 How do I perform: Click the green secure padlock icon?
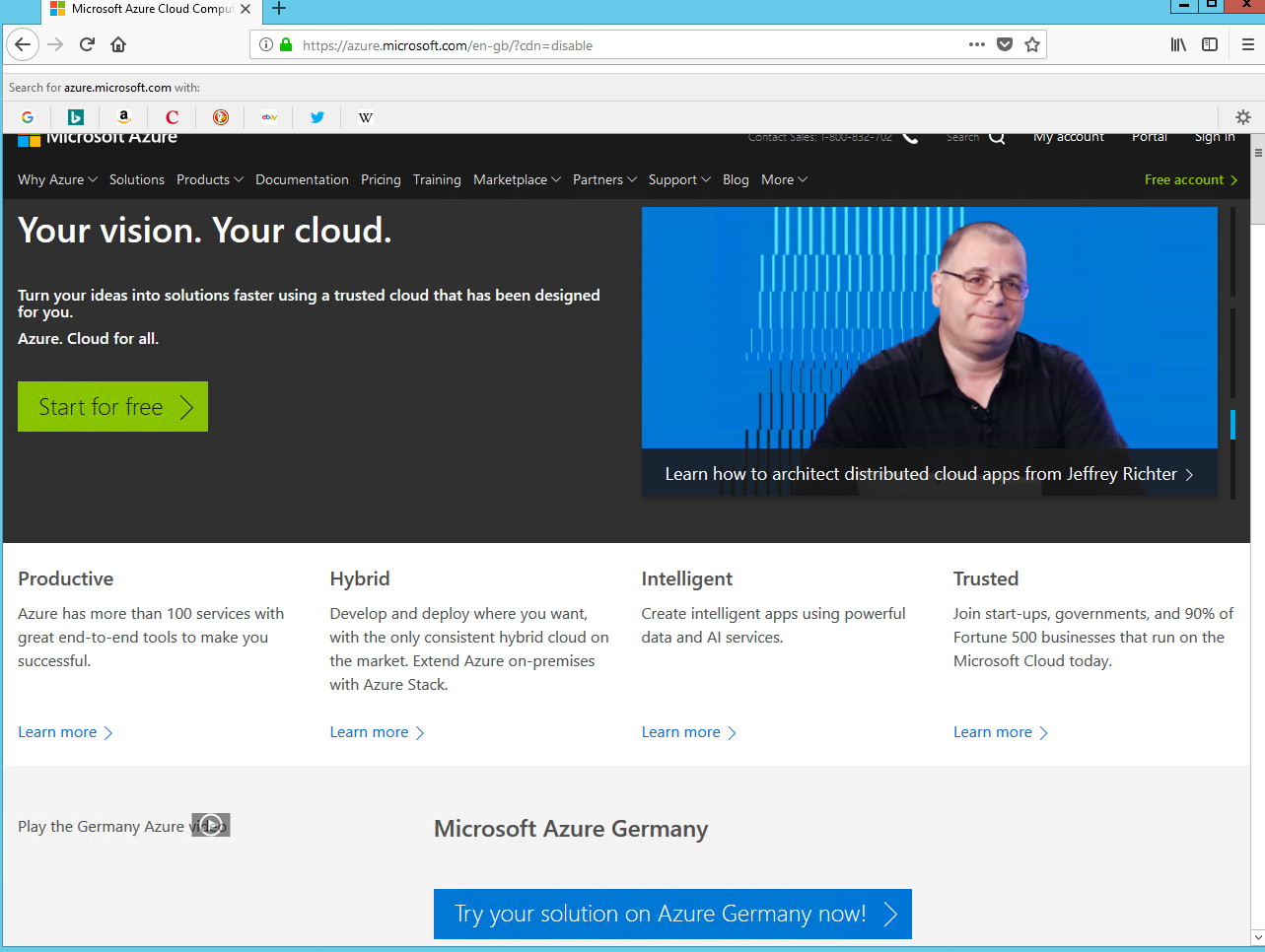(x=286, y=44)
